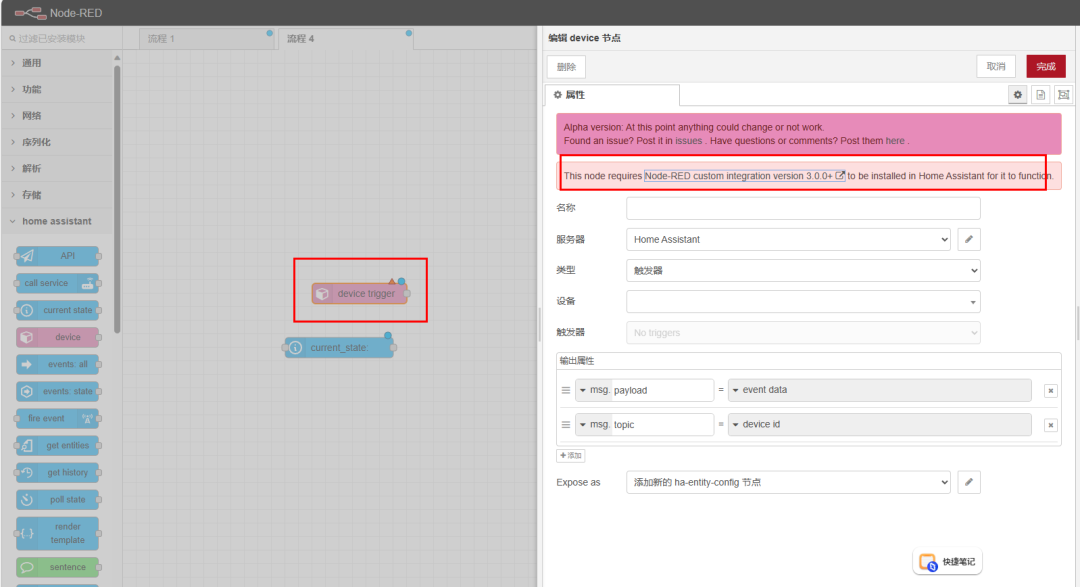1080x587 pixels.
Task: Select the get history palette node
Action: pyautogui.click(x=57, y=473)
